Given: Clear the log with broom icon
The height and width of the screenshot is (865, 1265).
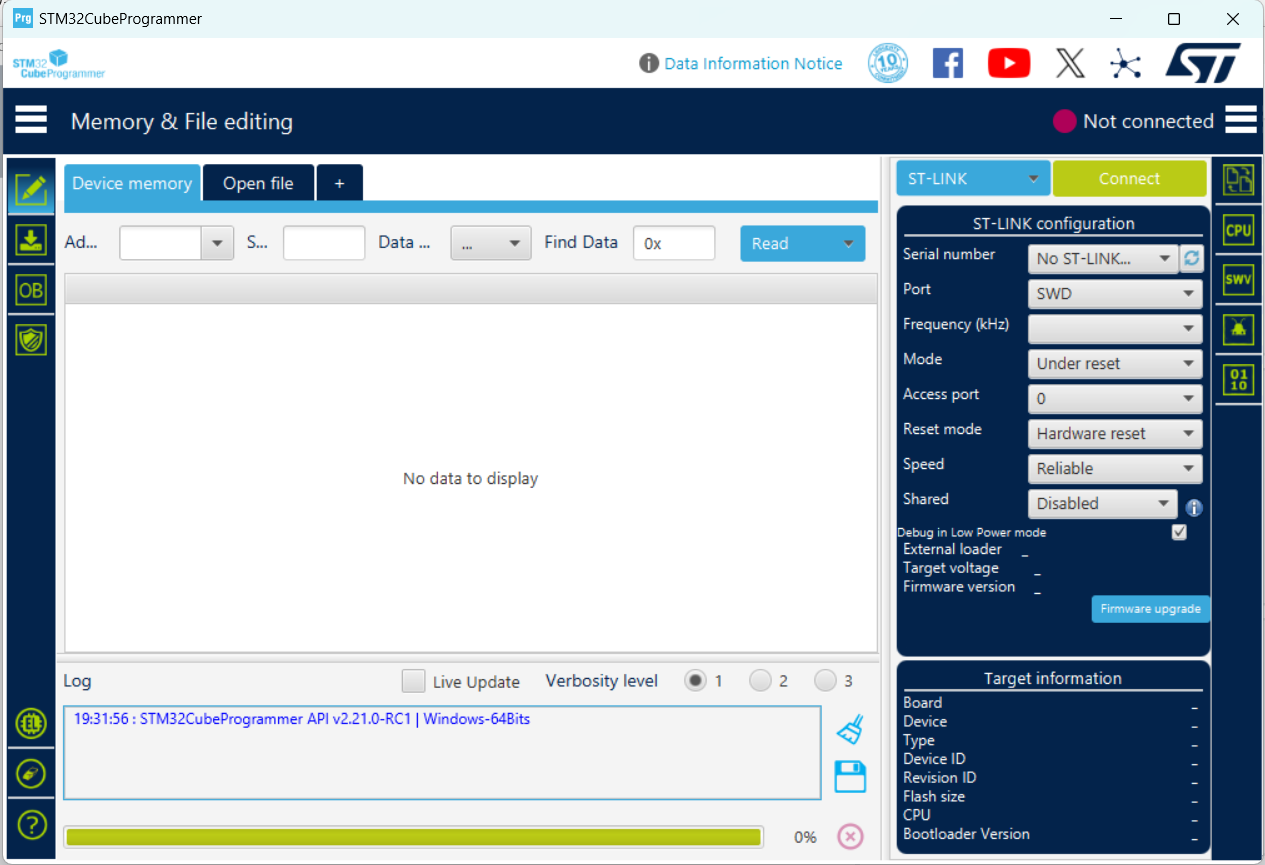Looking at the screenshot, I should coord(849,729).
